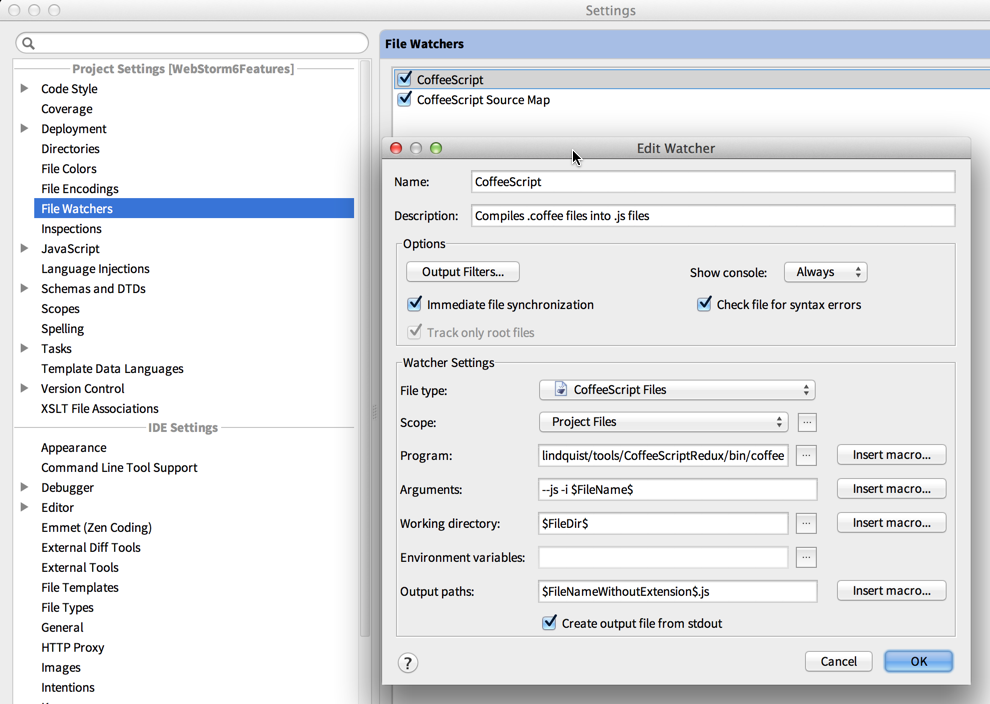Click the Description input field
This screenshot has width=990, height=704.
[x=713, y=216]
